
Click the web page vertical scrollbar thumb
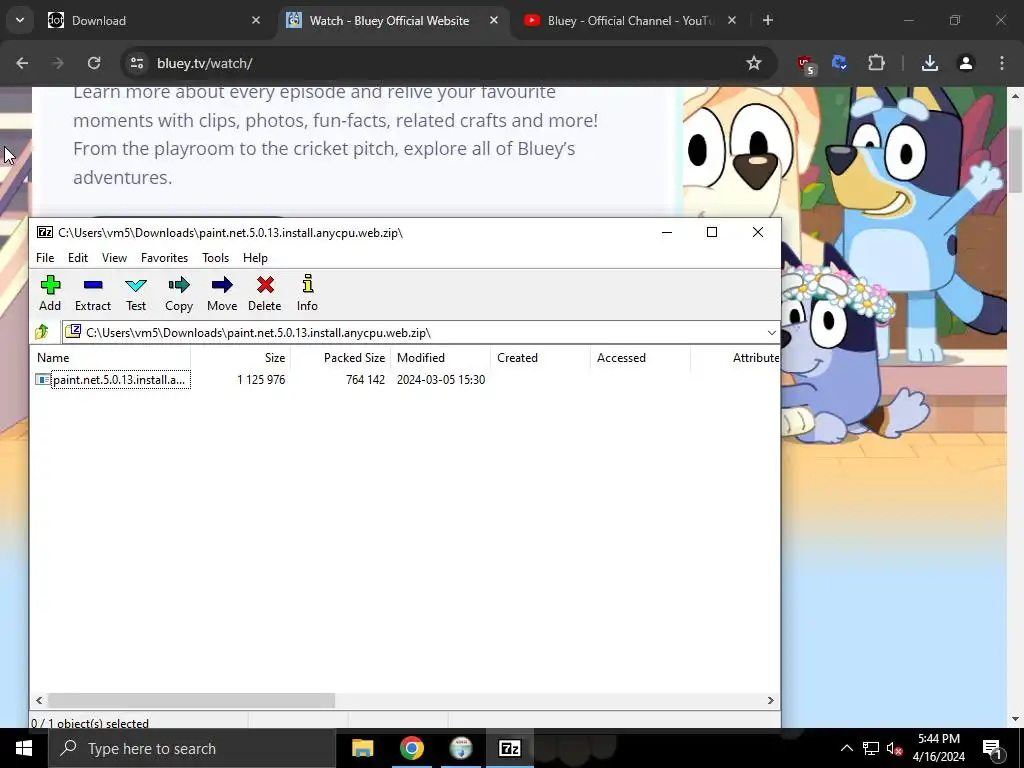tap(1015, 160)
